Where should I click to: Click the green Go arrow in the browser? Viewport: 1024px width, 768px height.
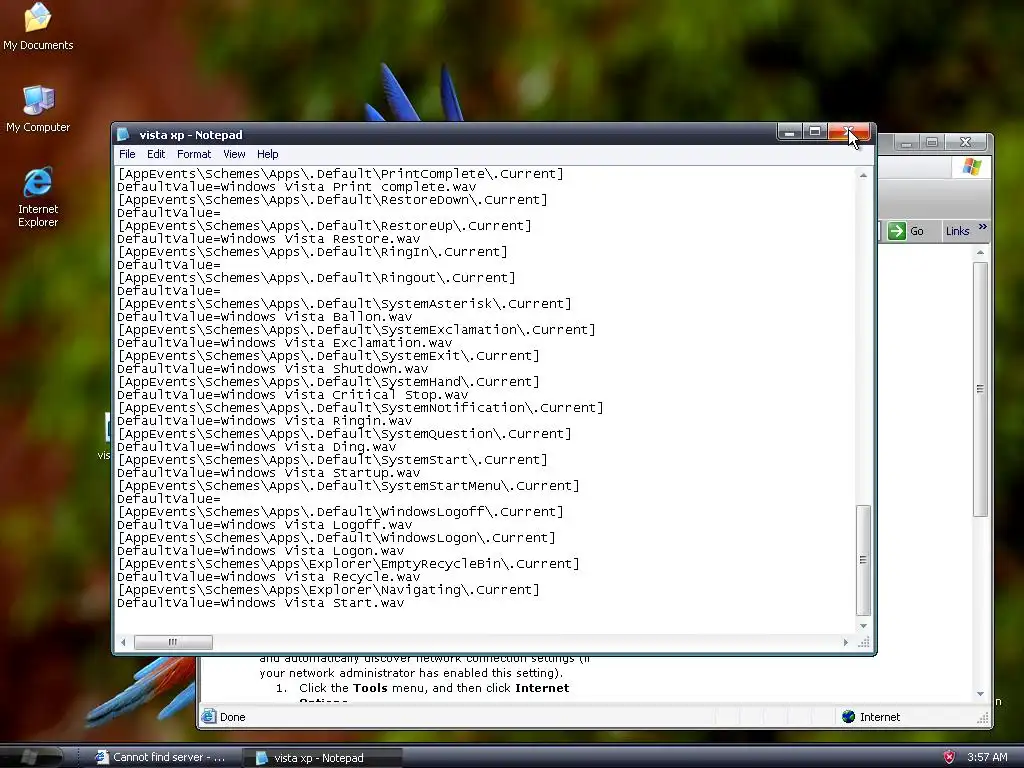point(897,231)
